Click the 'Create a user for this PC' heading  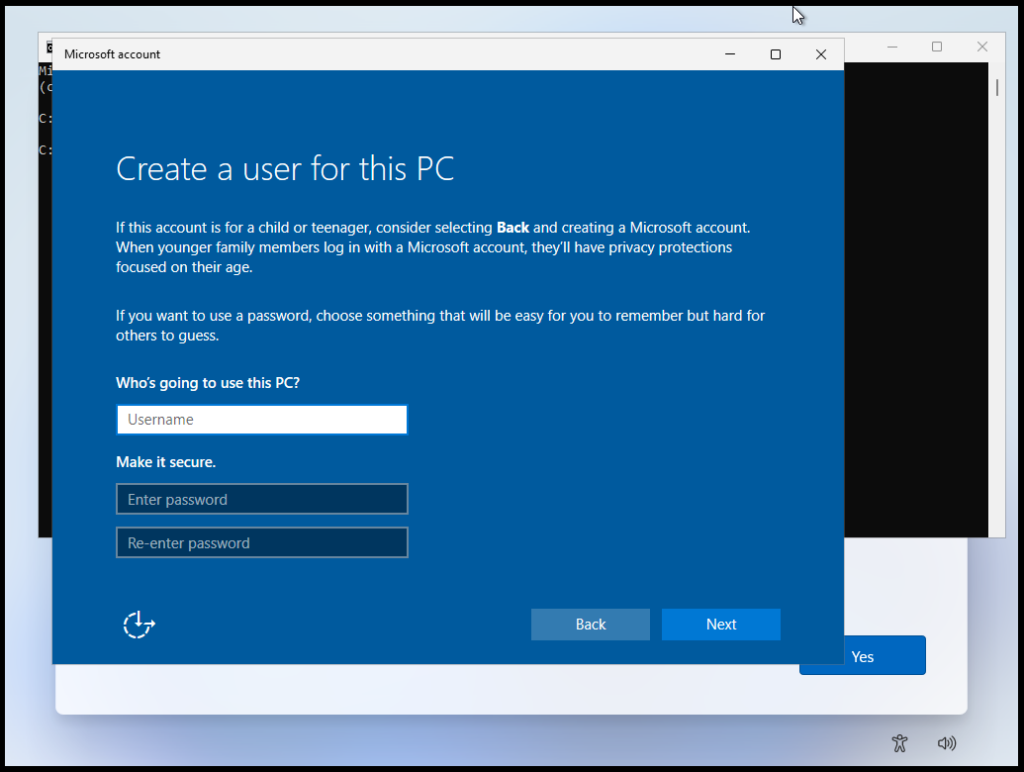coord(285,168)
